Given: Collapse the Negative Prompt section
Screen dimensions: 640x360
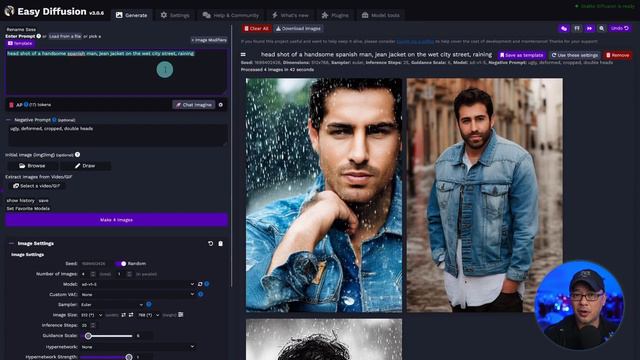Looking at the screenshot, I should click(9, 120).
